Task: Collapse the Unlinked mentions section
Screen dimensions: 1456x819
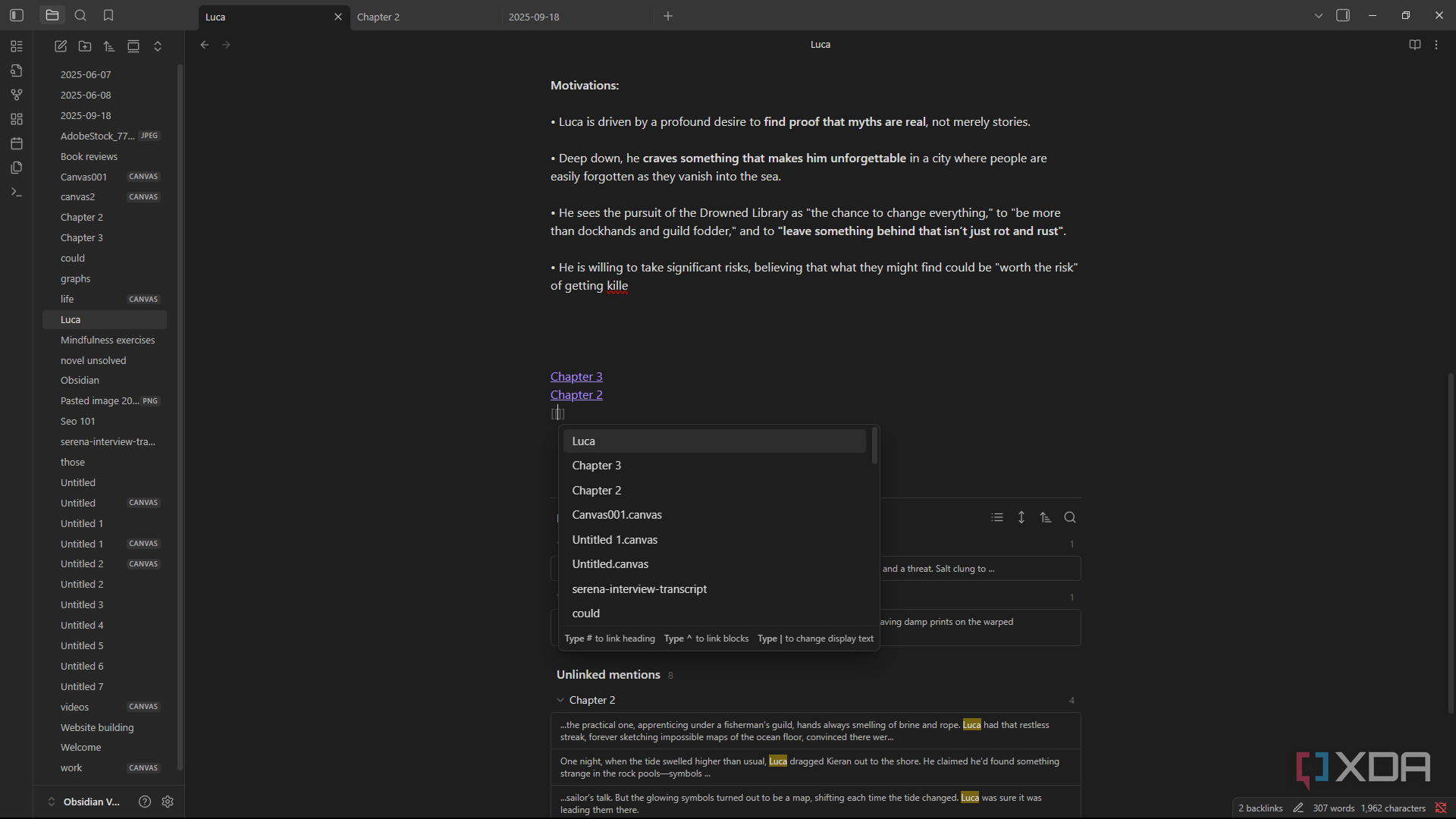Action: pos(608,675)
